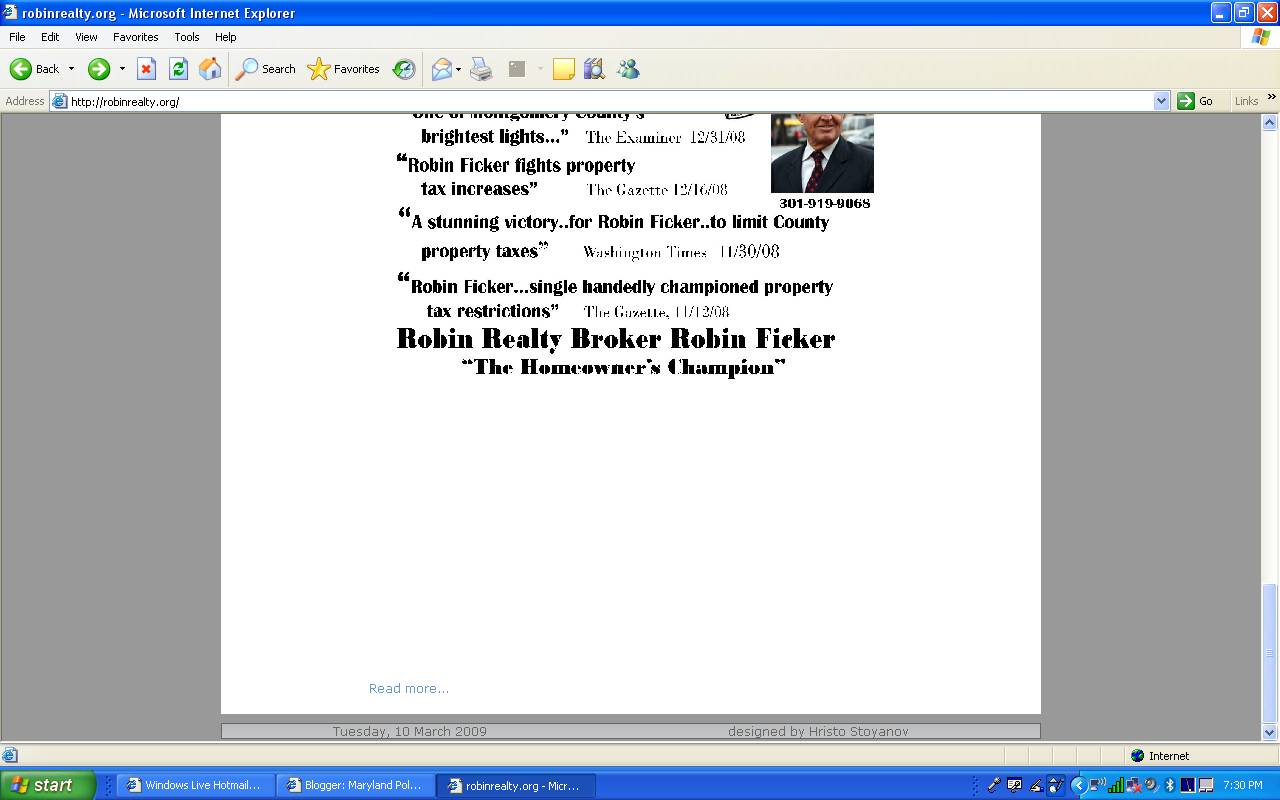Click the green signal bars tray icon
Screen dimensions: 1280x800
1115,785
